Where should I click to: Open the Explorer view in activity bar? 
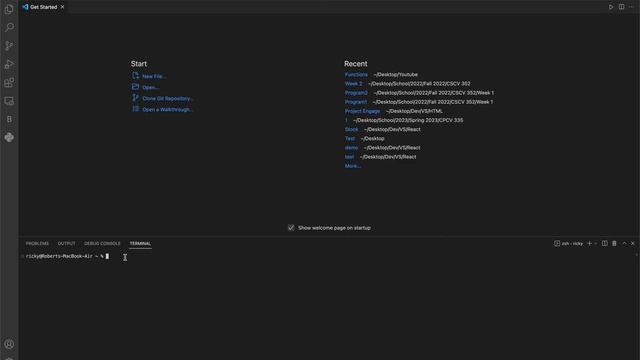click(9, 9)
